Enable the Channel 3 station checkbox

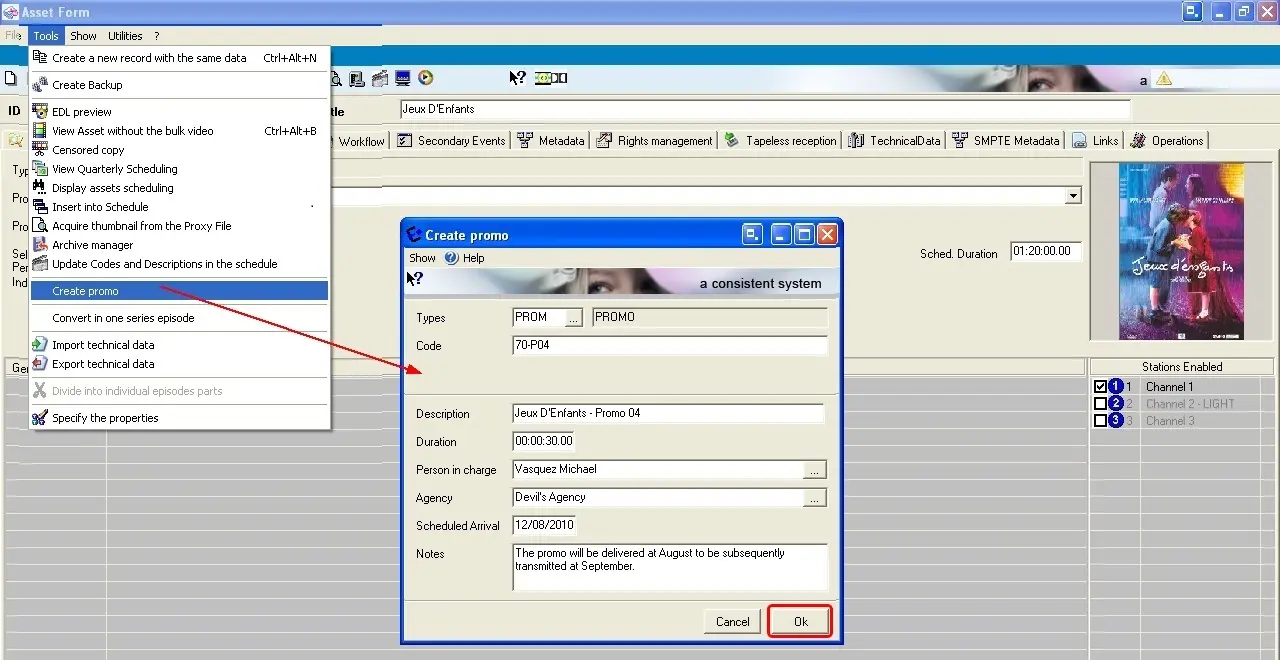(x=1100, y=421)
